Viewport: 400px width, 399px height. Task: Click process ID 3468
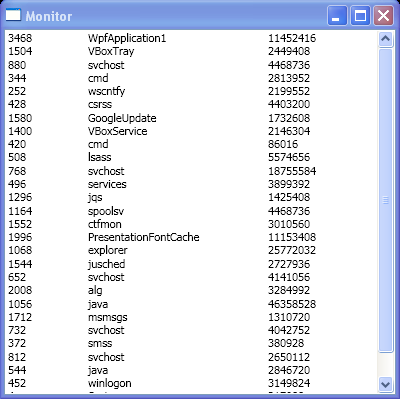20,38
